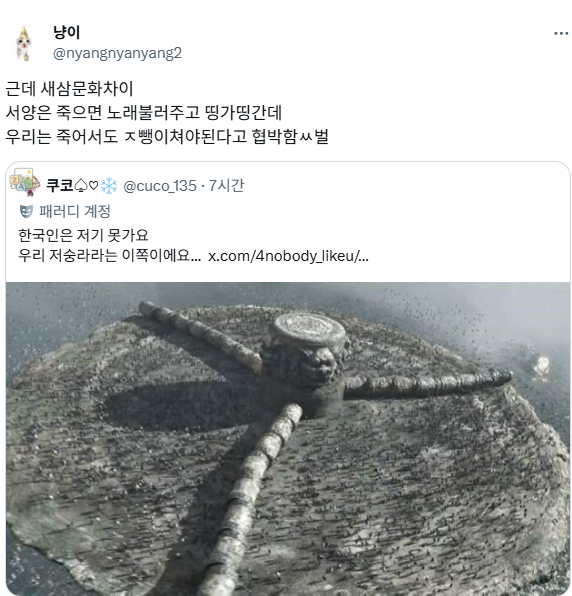Click quoted text 우리 저승라라는 이쪽이에요
Viewport: 572px width, 596px height.
[109, 255]
